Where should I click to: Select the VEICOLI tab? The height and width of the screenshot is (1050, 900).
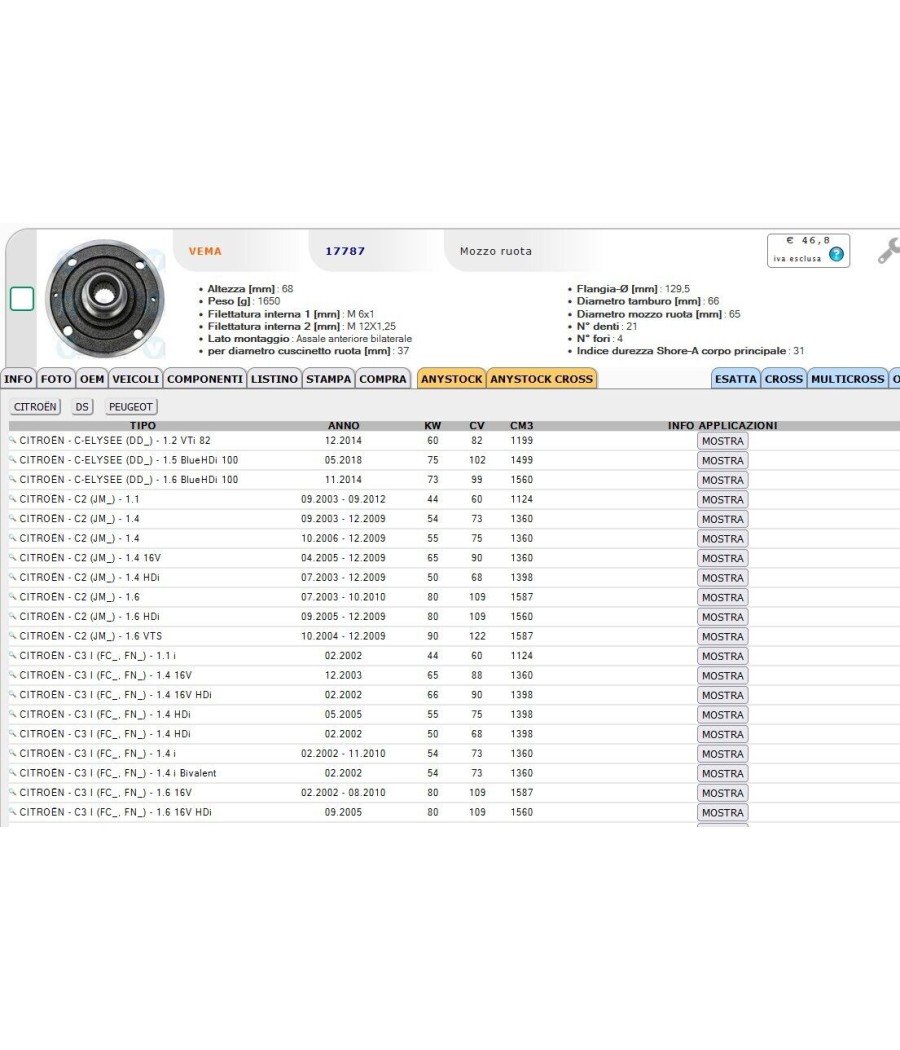(x=135, y=379)
